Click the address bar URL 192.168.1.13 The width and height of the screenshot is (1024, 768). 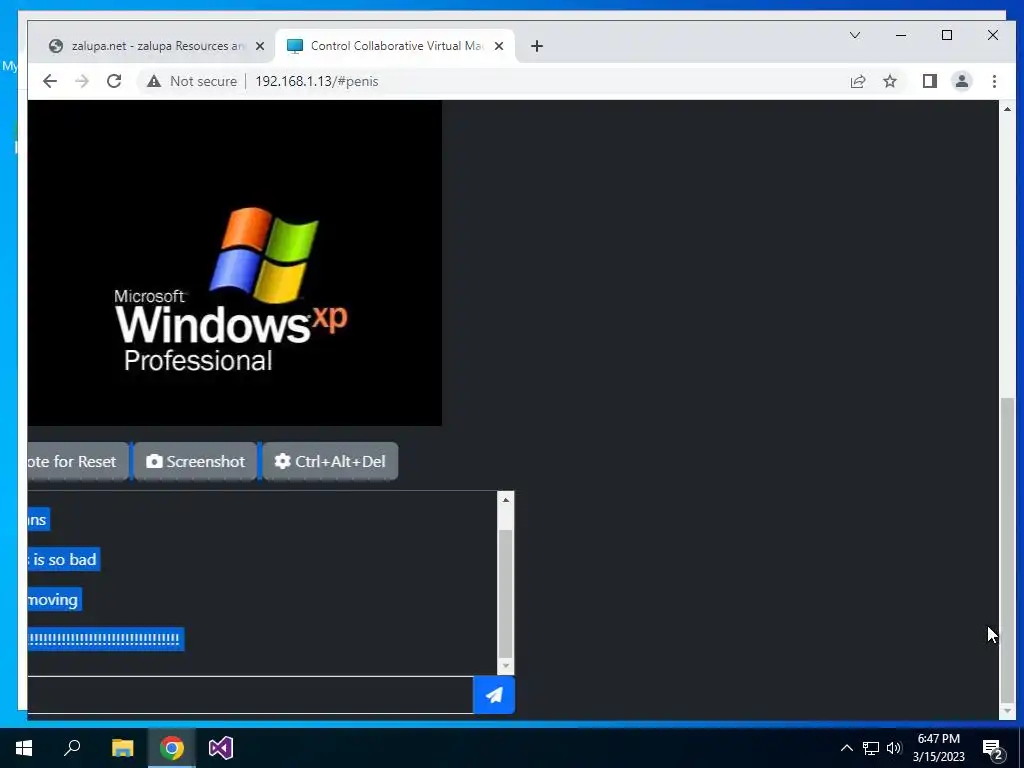point(317,81)
